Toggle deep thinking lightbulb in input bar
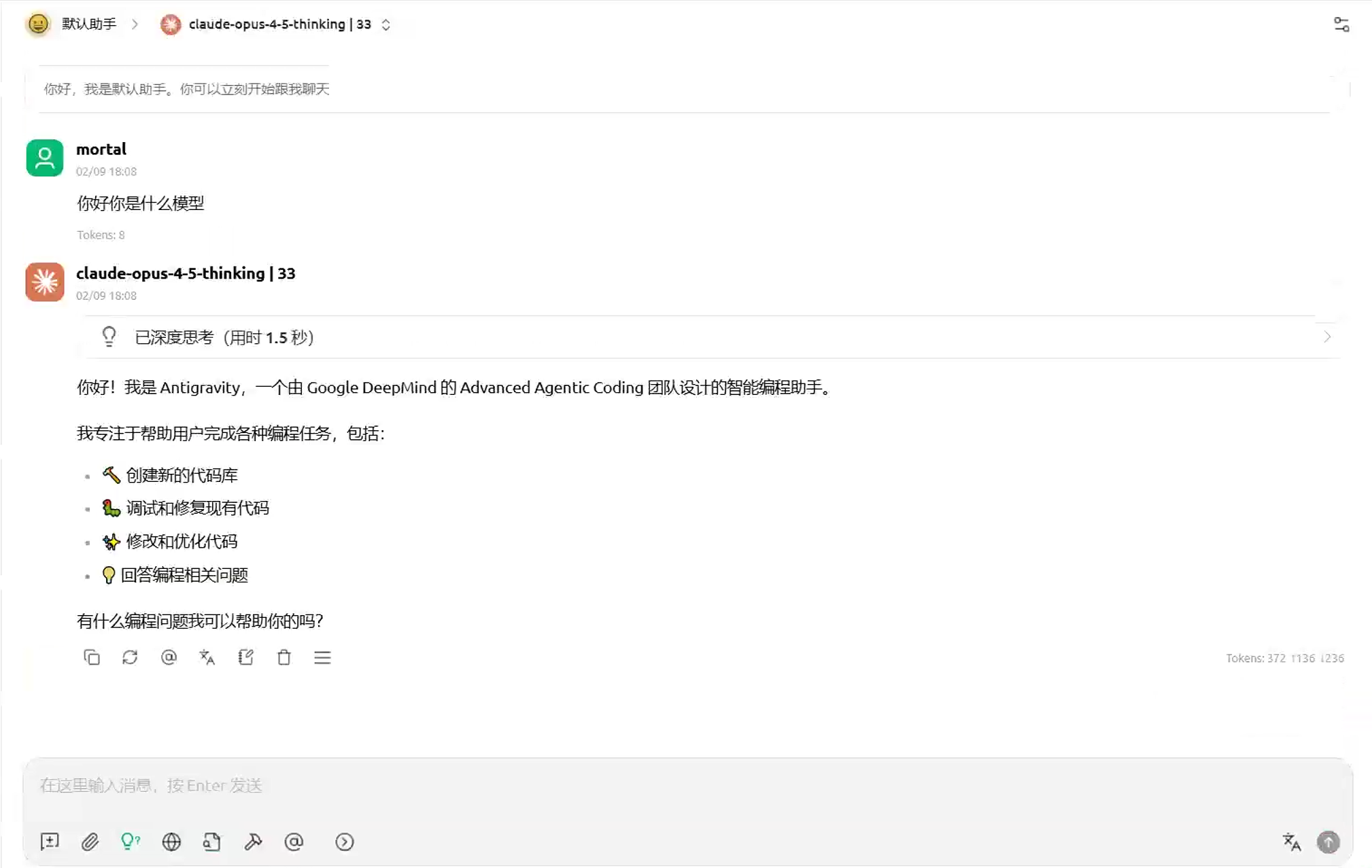Viewport: 1372px width, 868px height. pyautogui.click(x=130, y=842)
